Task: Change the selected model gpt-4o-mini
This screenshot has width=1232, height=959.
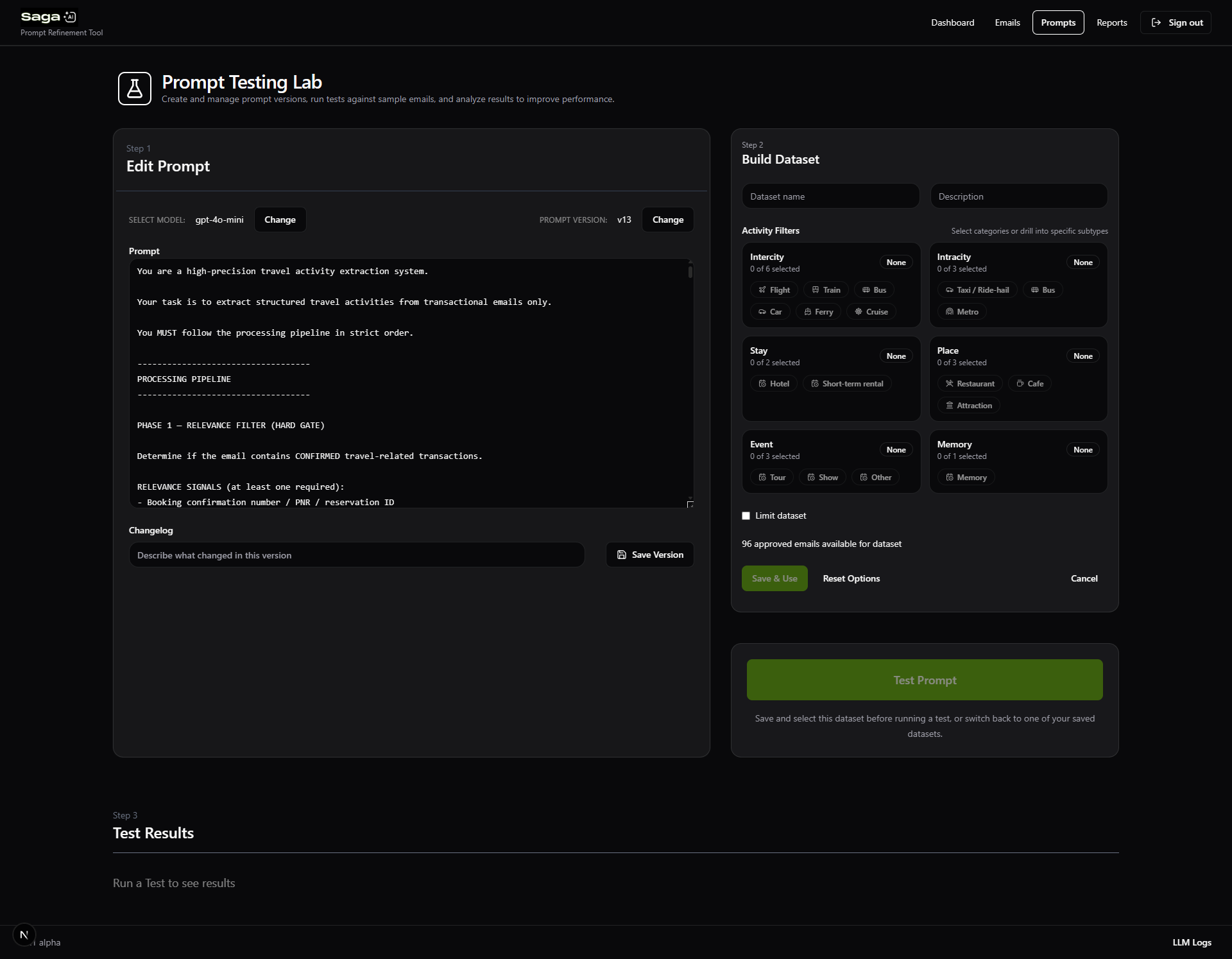Action: pos(280,220)
